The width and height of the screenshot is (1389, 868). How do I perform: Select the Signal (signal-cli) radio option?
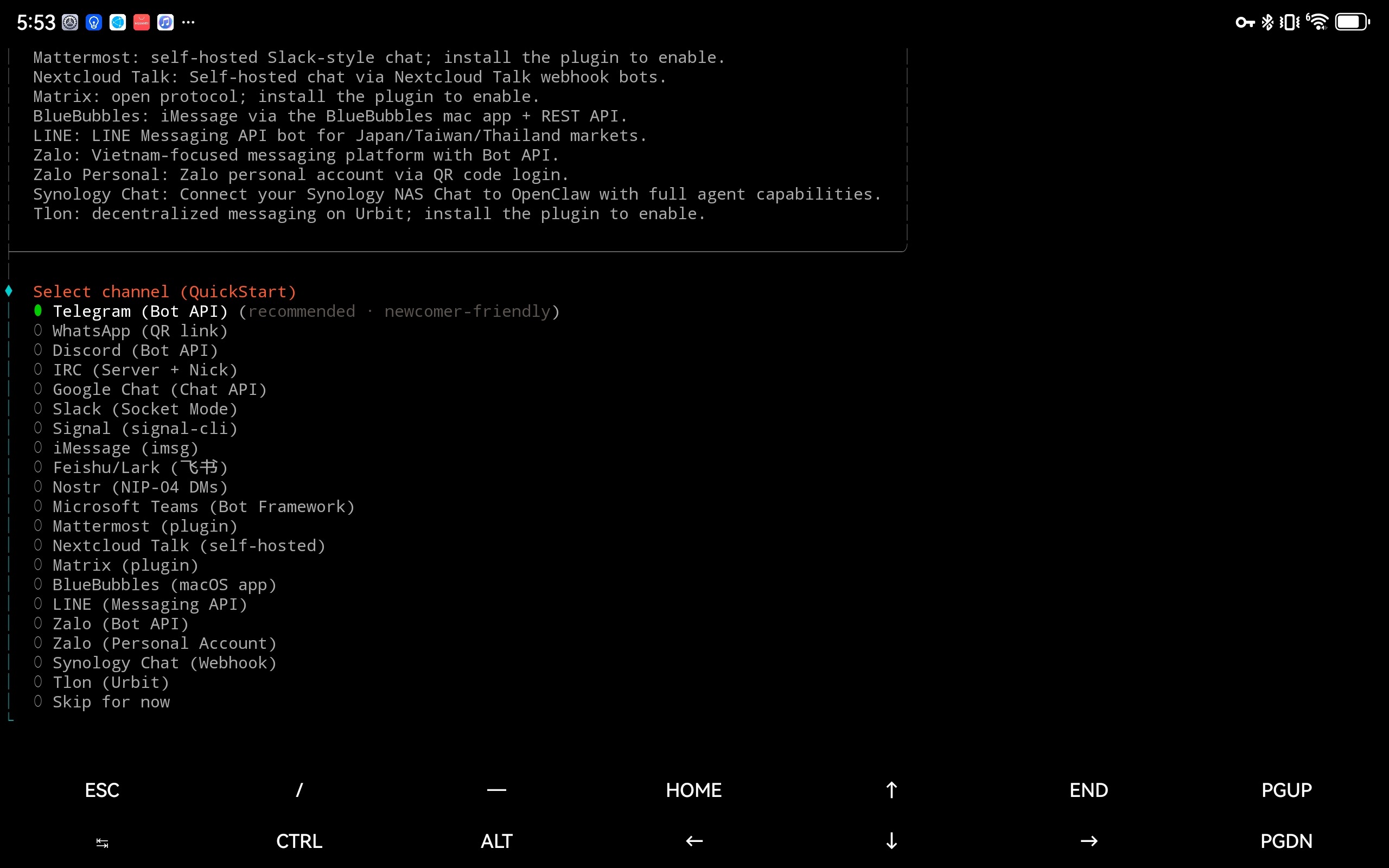pyautogui.click(x=38, y=428)
